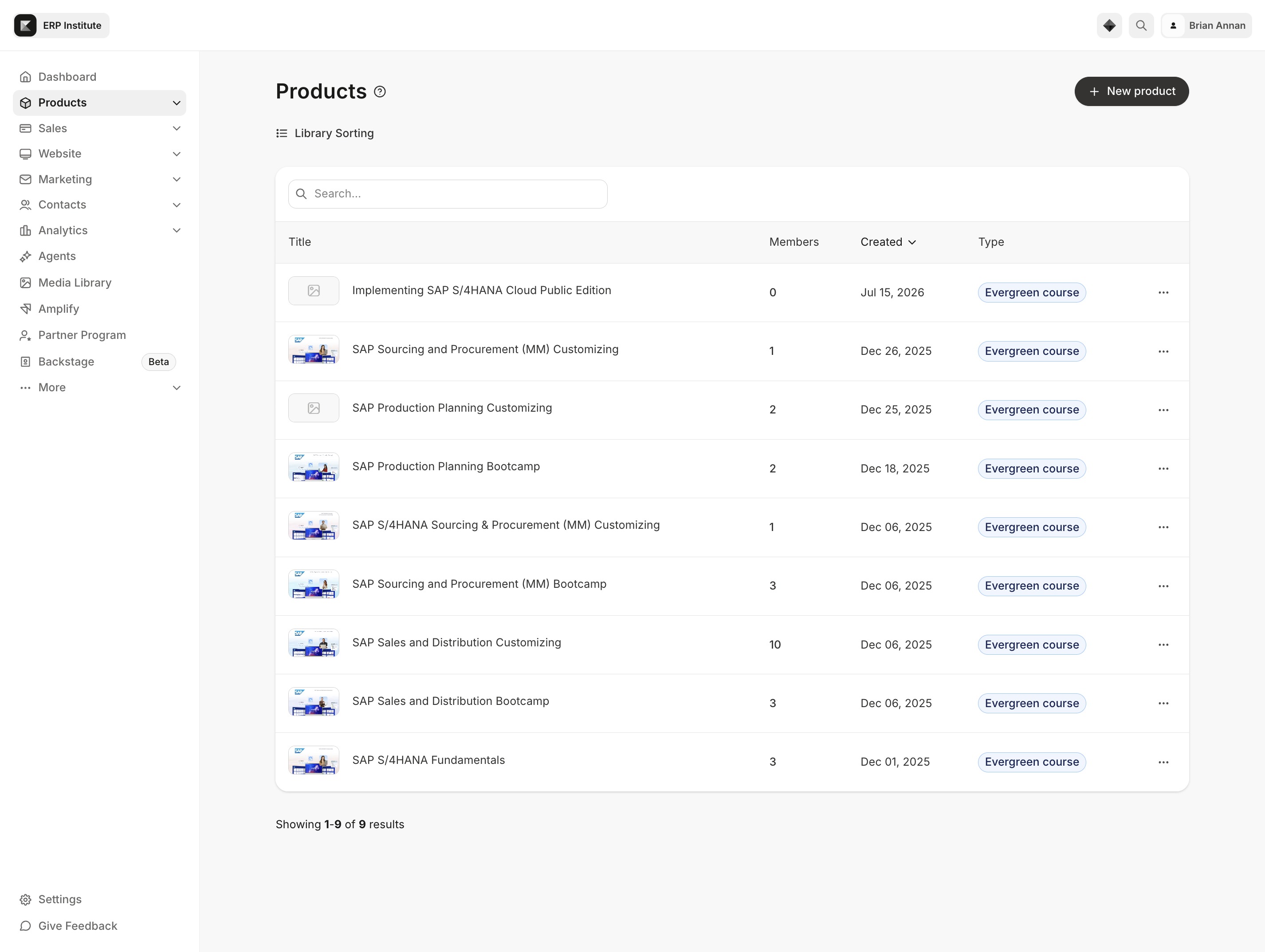The width and height of the screenshot is (1265, 952).
Task: Click placeholder thumbnail for Implementing SAP S/4HANA Cloud
Action: tap(314, 291)
